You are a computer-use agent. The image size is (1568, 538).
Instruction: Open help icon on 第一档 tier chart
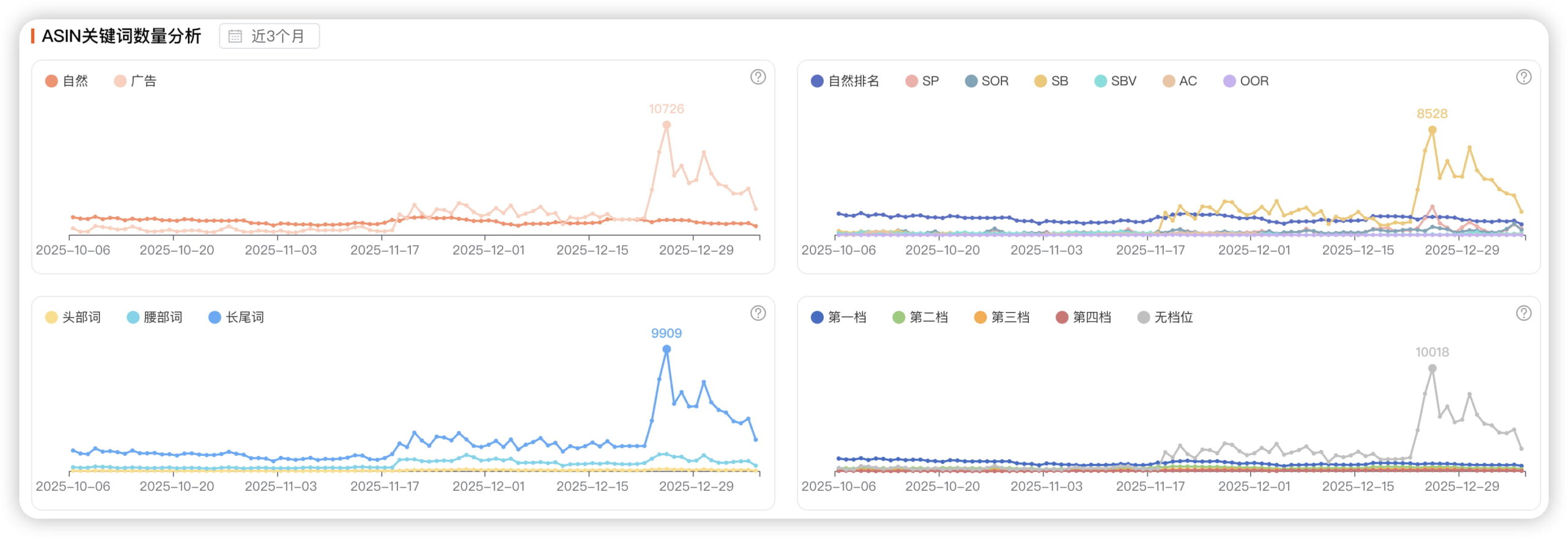coord(1523,313)
